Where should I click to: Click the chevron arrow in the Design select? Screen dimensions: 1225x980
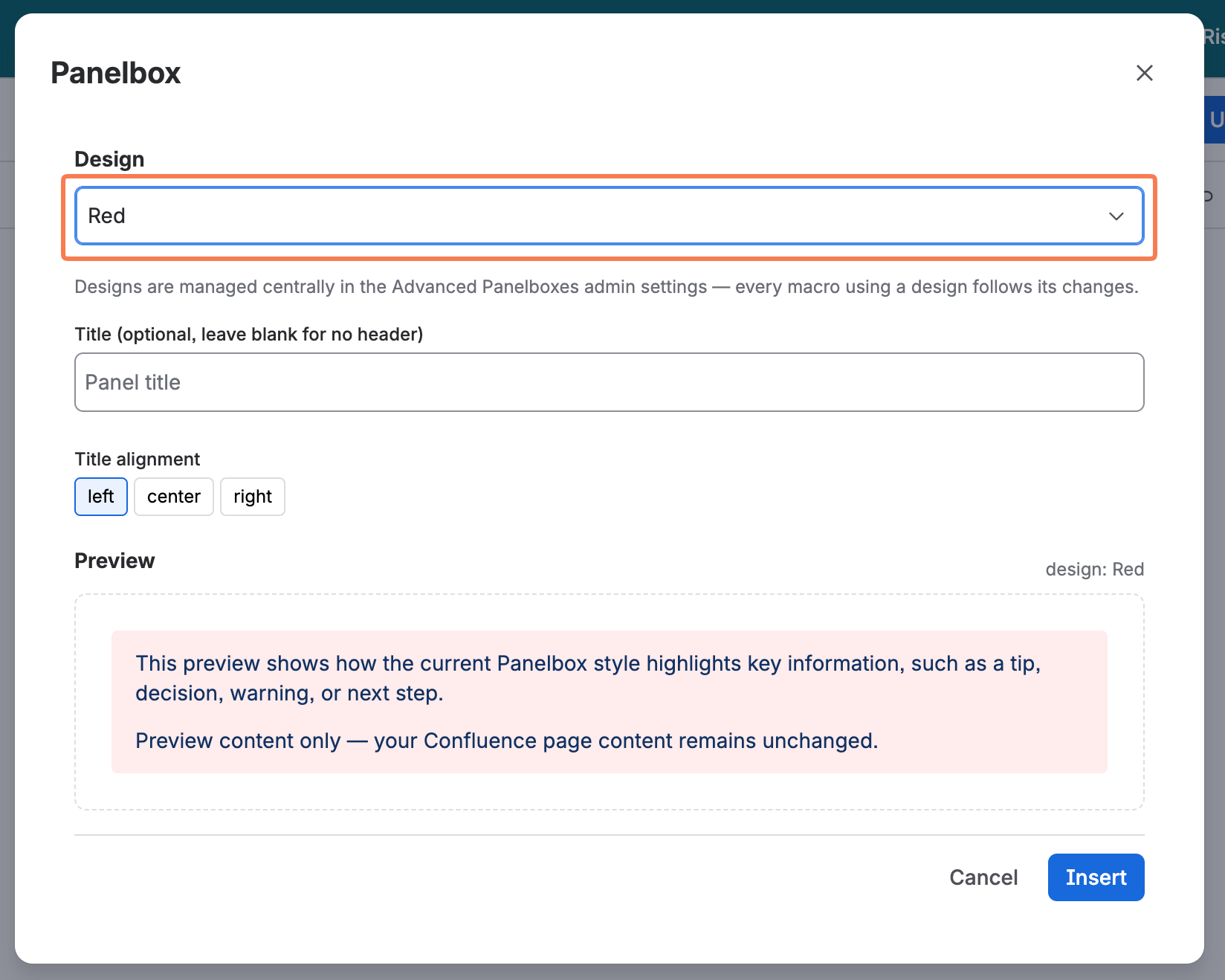pos(1116,216)
